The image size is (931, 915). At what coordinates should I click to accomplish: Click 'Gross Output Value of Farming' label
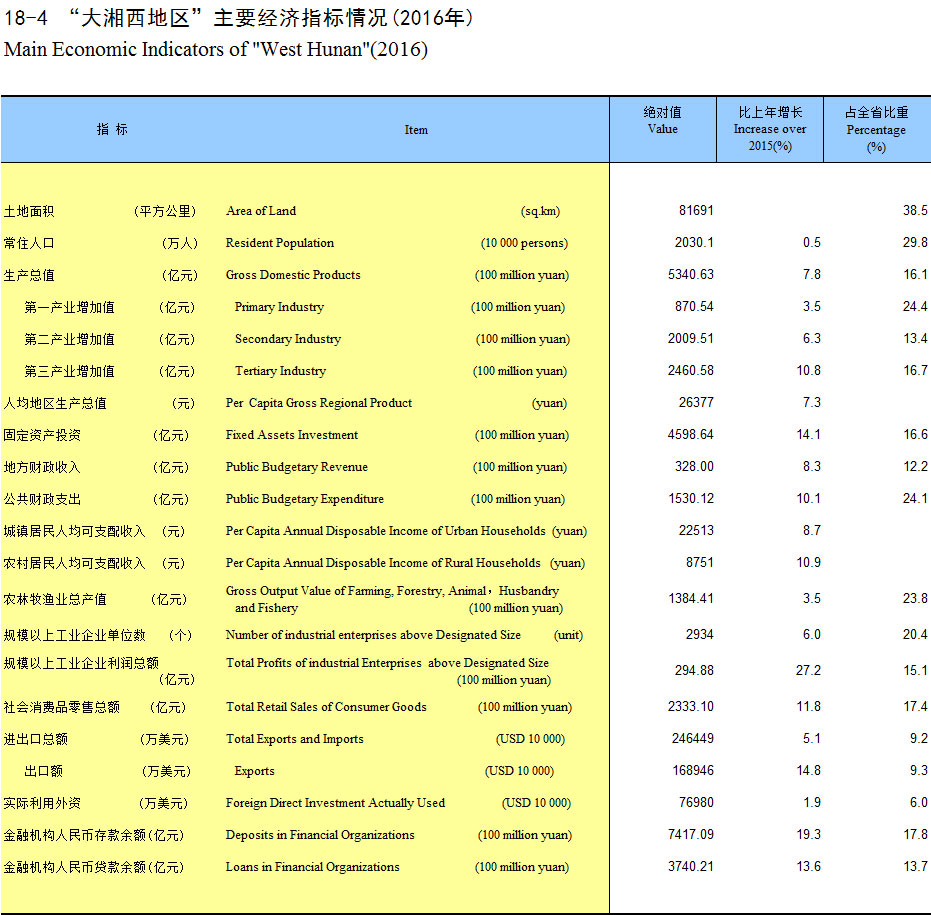(392, 599)
